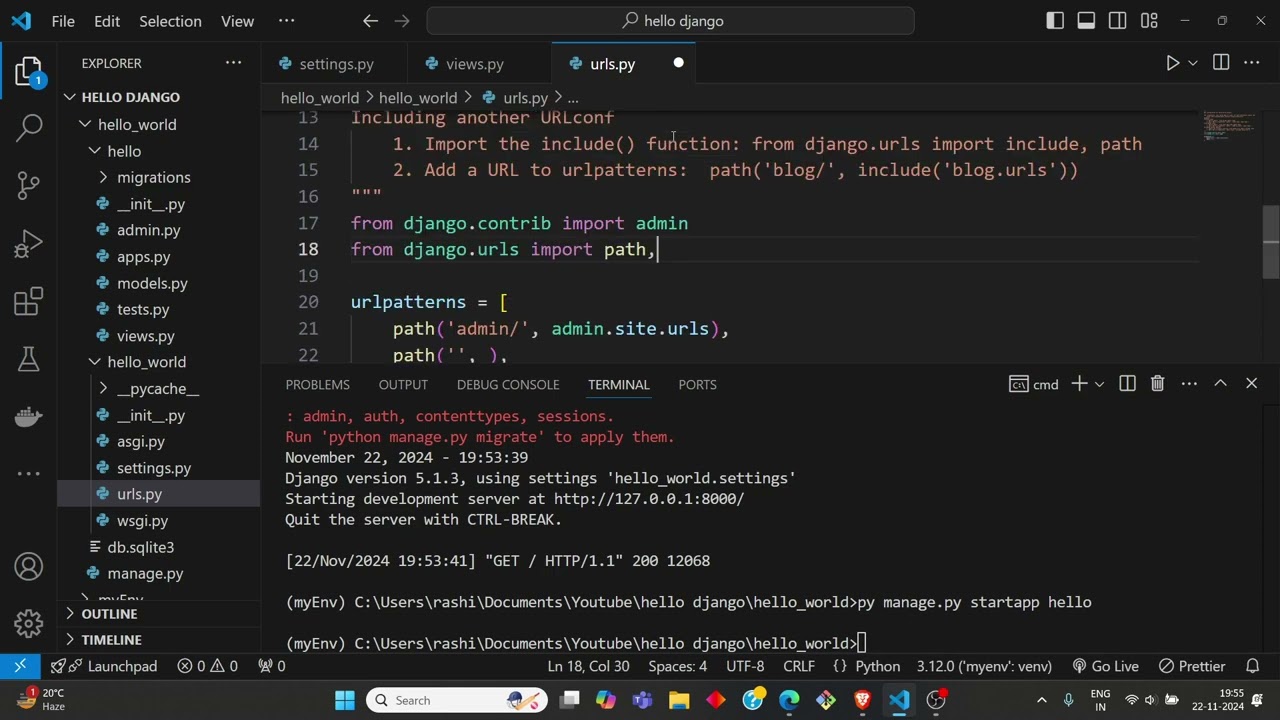Open the Source Control view
Viewport: 1280px width, 720px height.
click(29, 184)
